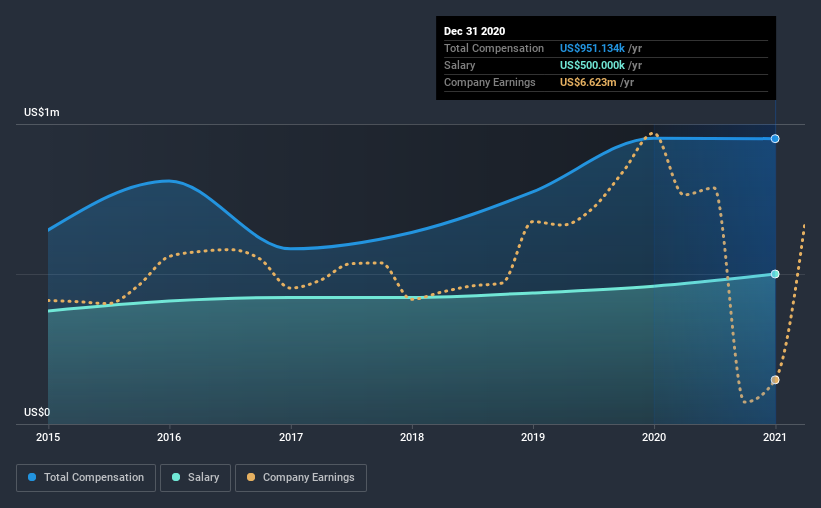Click the 2020 x-axis label
Image resolution: width=821 pixels, height=508 pixels.
(x=654, y=437)
